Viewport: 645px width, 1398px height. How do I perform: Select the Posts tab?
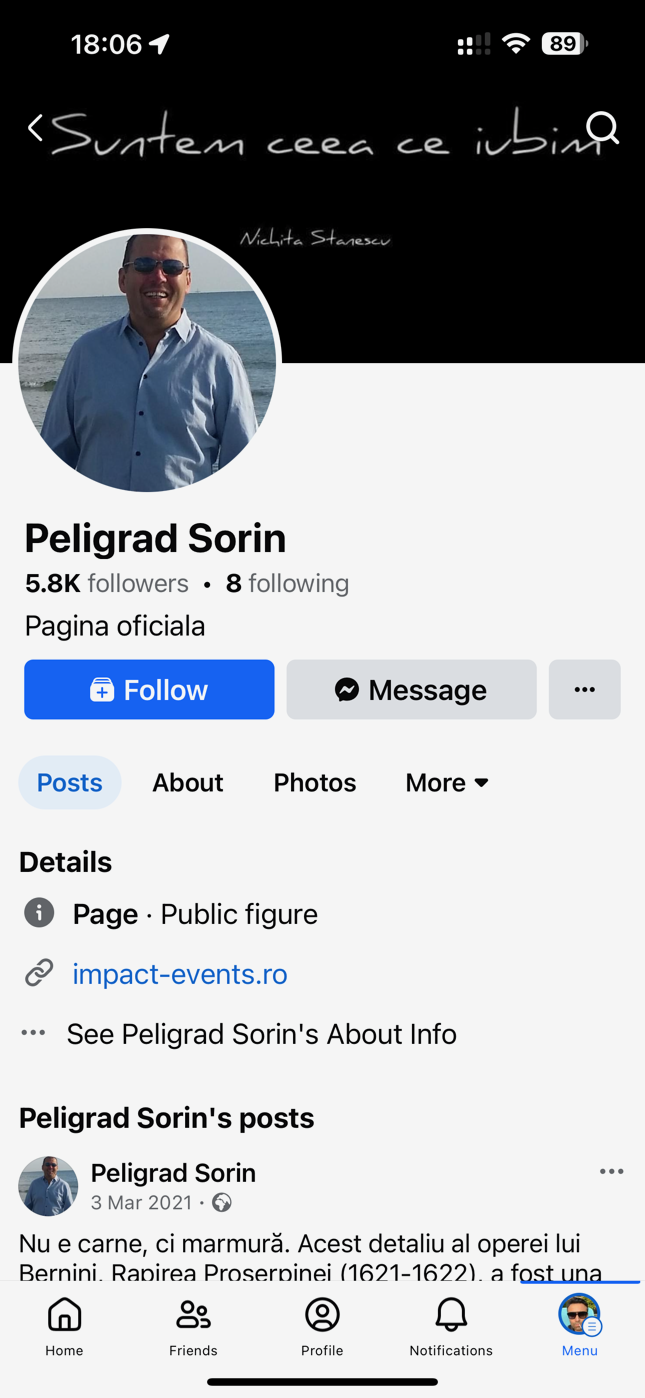point(70,782)
